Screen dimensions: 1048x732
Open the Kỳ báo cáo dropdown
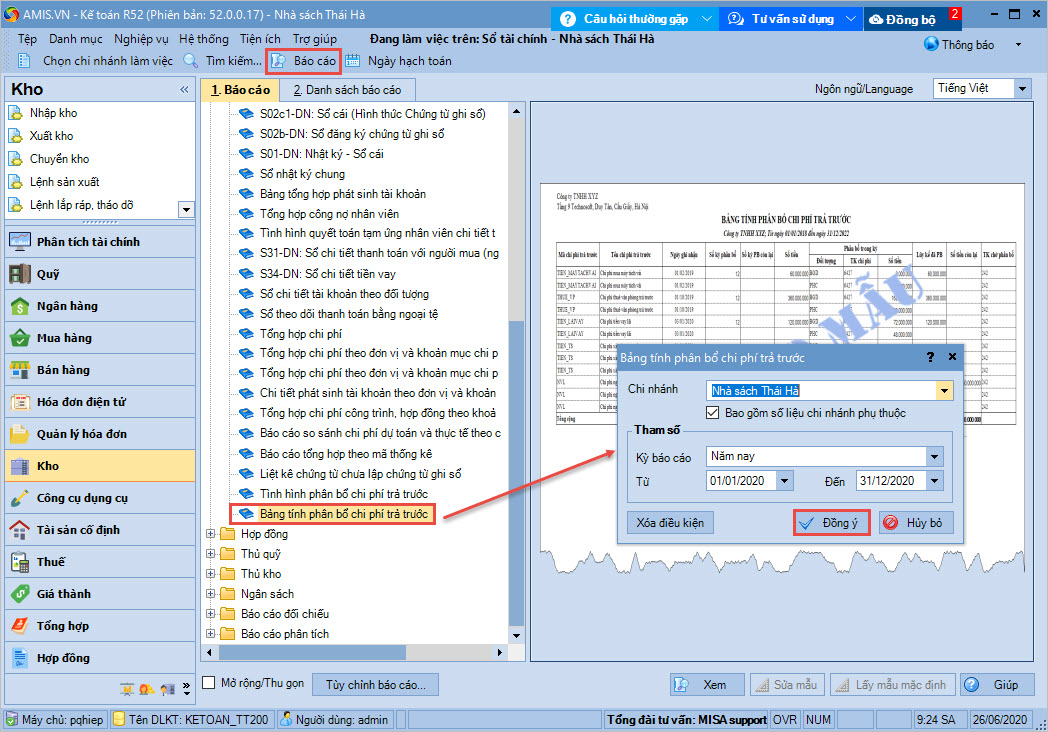pos(934,457)
